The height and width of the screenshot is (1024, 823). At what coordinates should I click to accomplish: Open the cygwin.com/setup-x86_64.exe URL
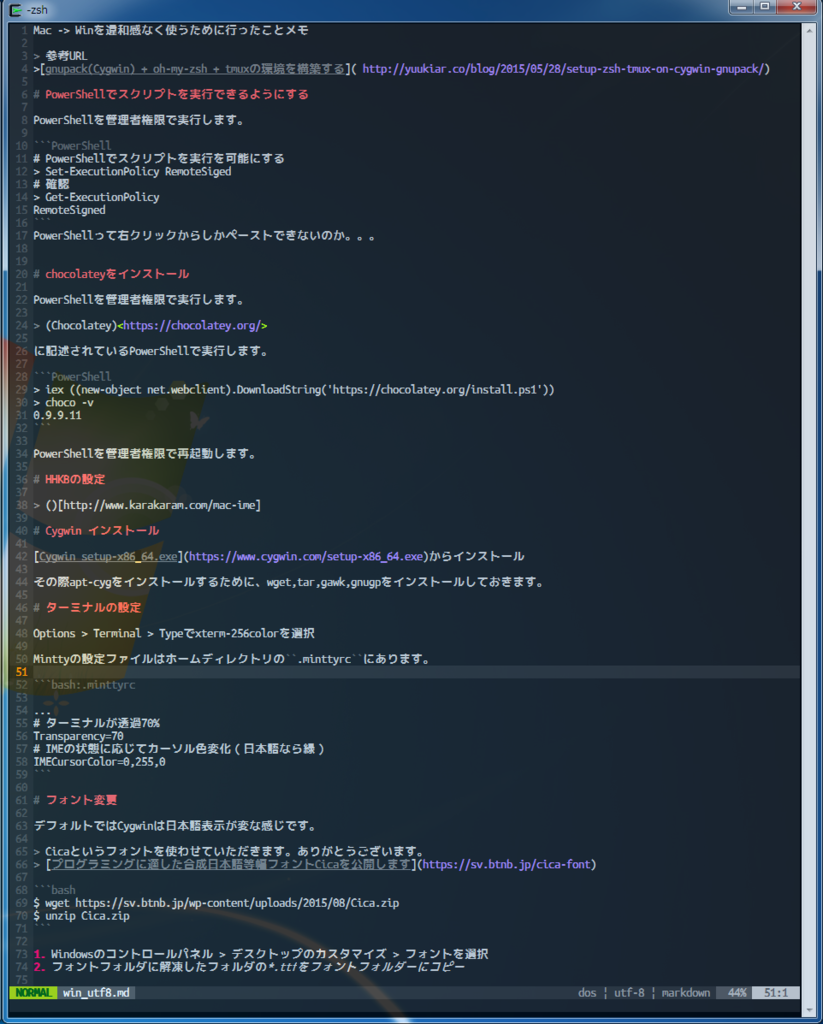306,556
